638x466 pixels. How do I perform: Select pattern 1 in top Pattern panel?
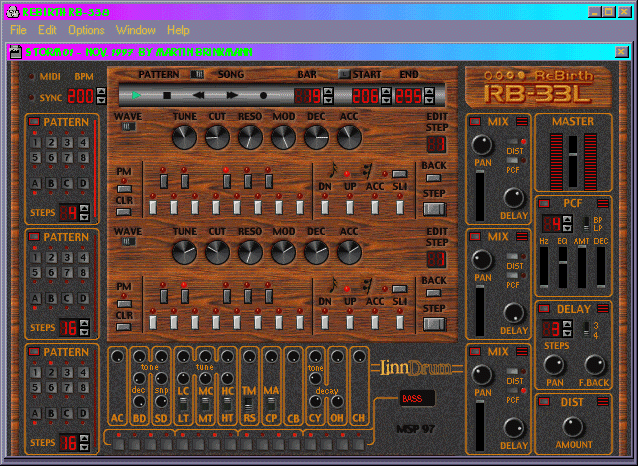[36, 143]
